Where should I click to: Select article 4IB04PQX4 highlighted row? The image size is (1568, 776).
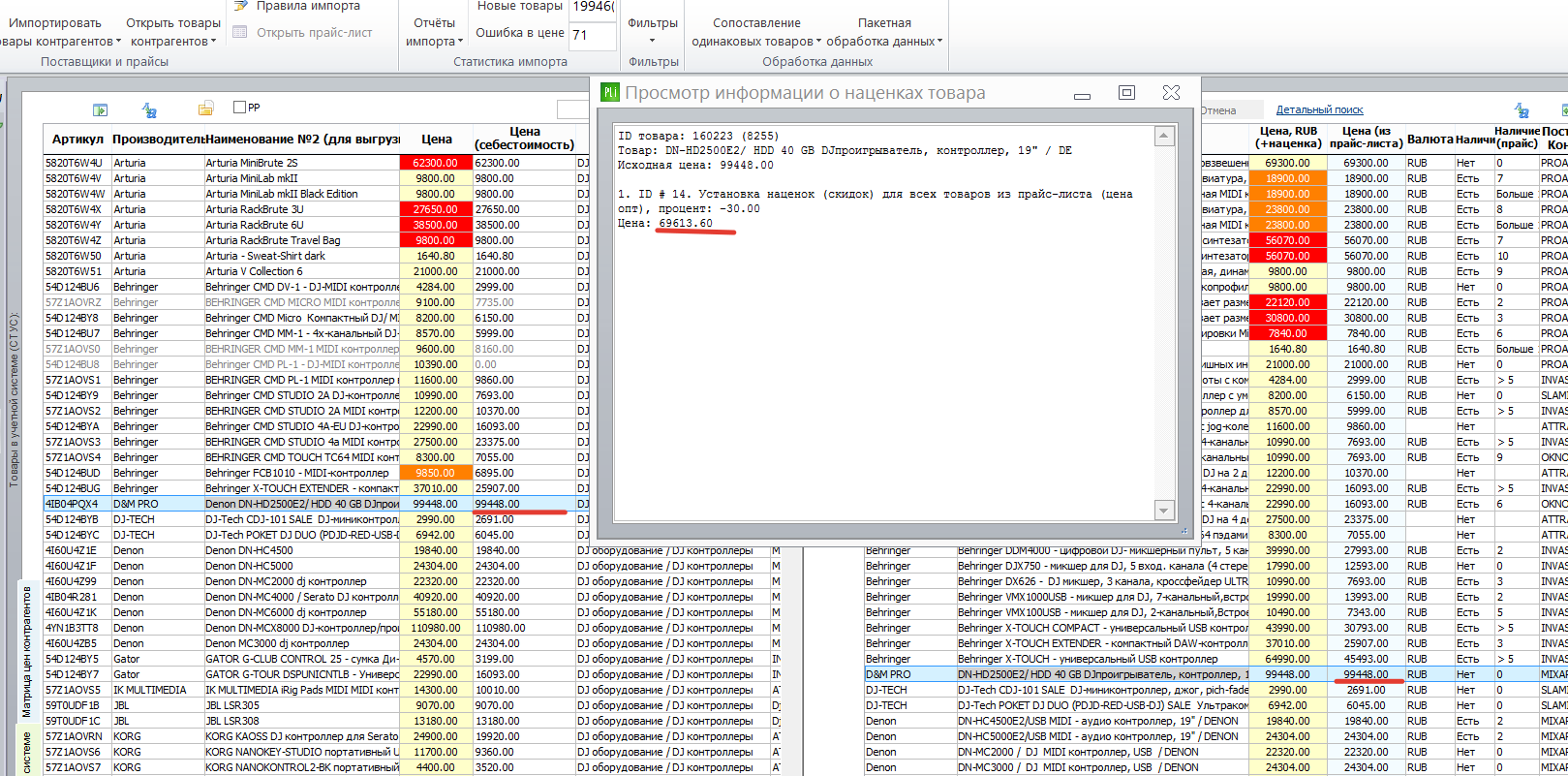[x=77, y=504]
